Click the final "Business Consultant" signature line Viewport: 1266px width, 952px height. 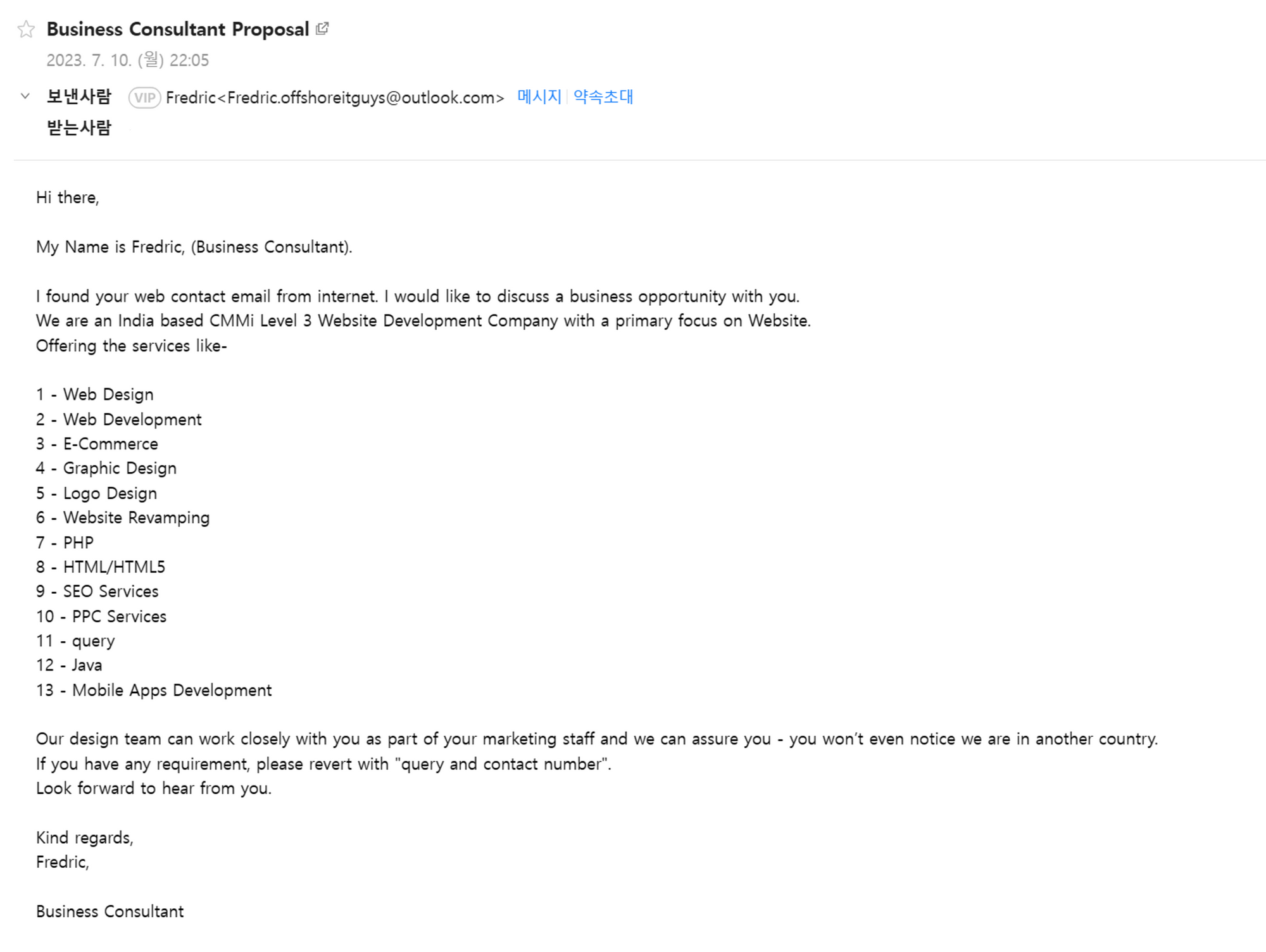110,911
